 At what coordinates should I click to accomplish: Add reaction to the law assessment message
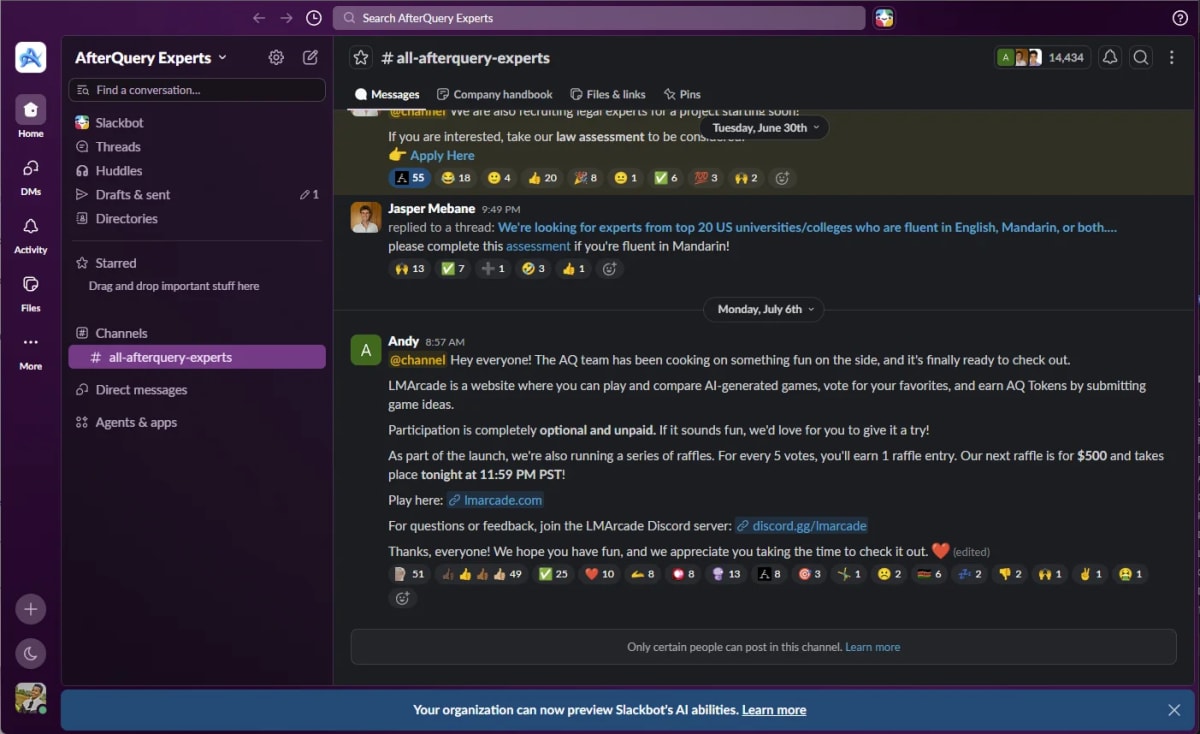pos(782,178)
